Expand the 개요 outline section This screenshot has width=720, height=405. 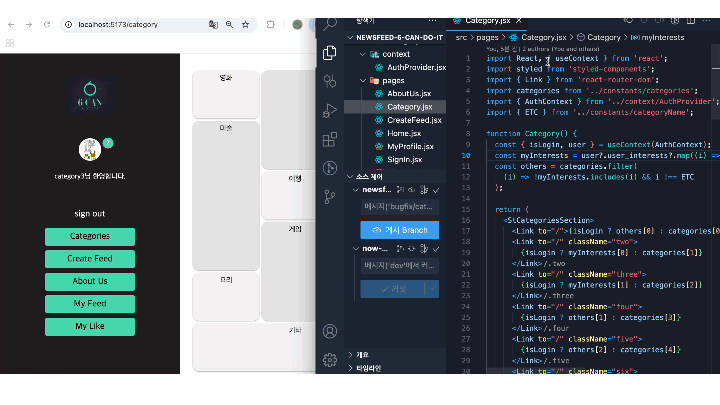click(350, 355)
